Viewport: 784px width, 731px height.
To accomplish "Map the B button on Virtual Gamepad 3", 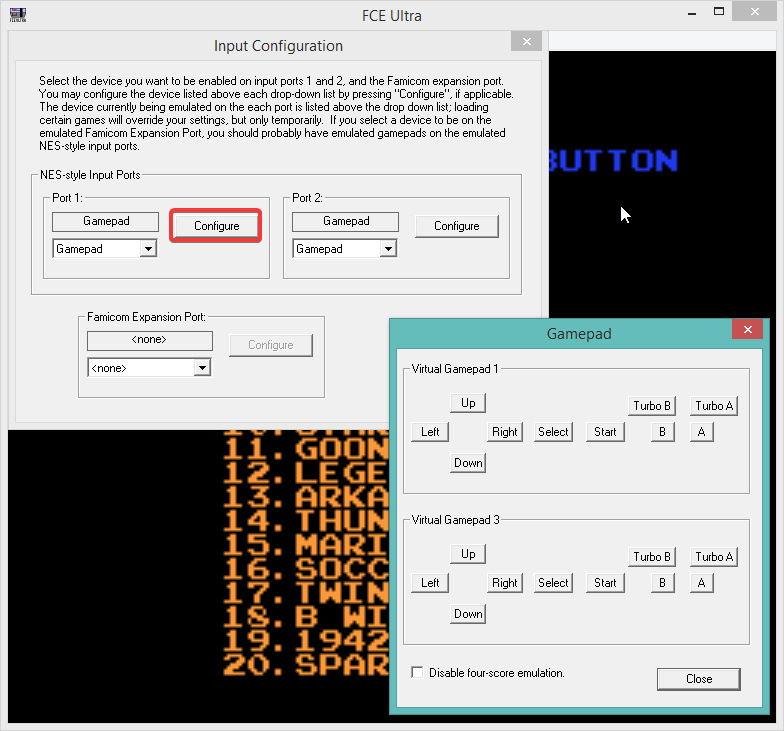I will [x=662, y=583].
